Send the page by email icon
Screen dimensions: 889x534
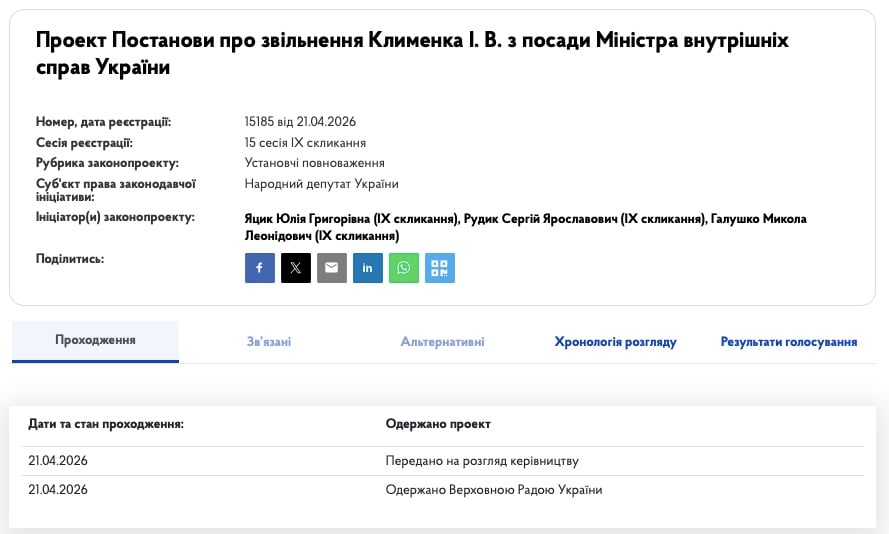tap(332, 268)
